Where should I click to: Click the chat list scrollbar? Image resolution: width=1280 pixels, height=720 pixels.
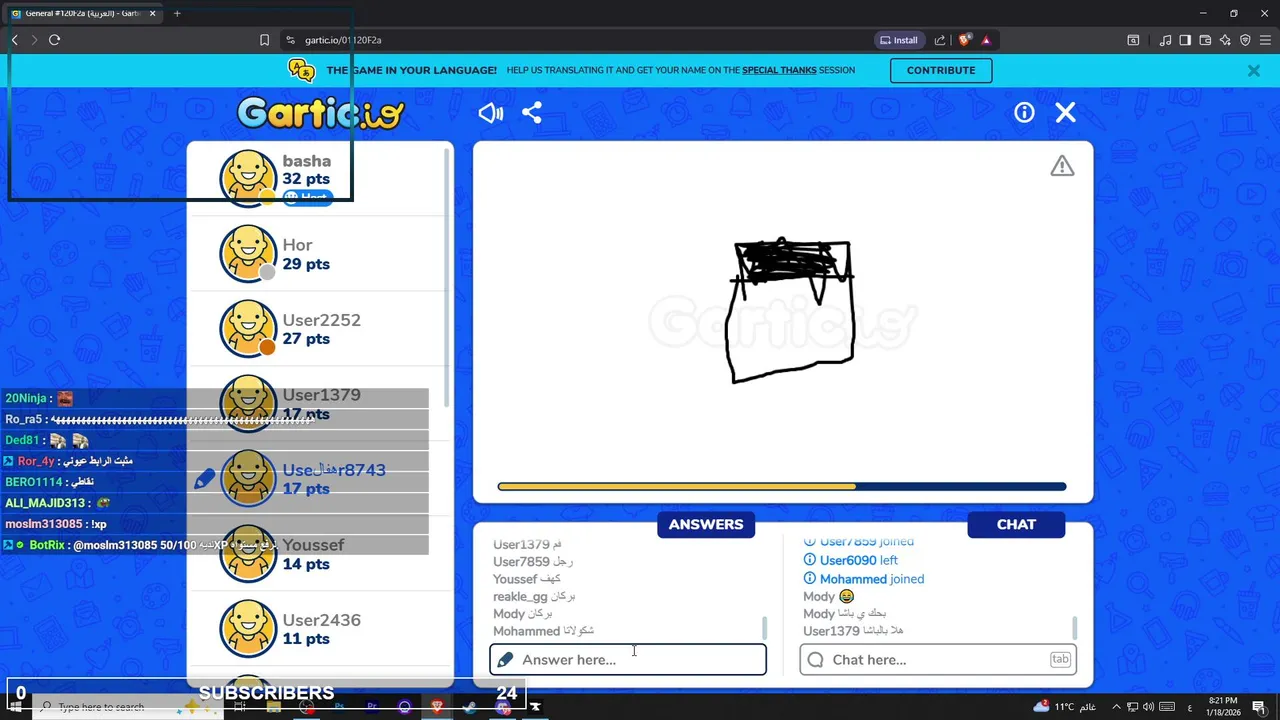[1075, 628]
